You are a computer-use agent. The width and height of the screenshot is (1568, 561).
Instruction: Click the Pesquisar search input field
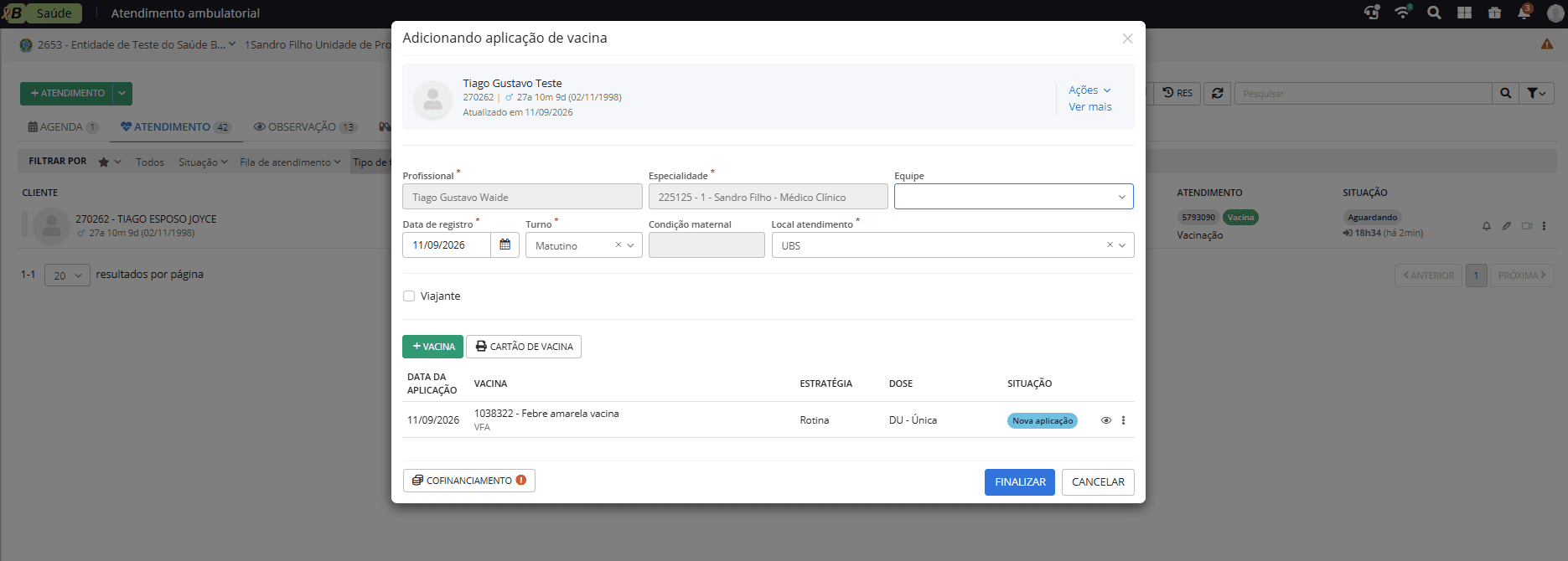1363,93
